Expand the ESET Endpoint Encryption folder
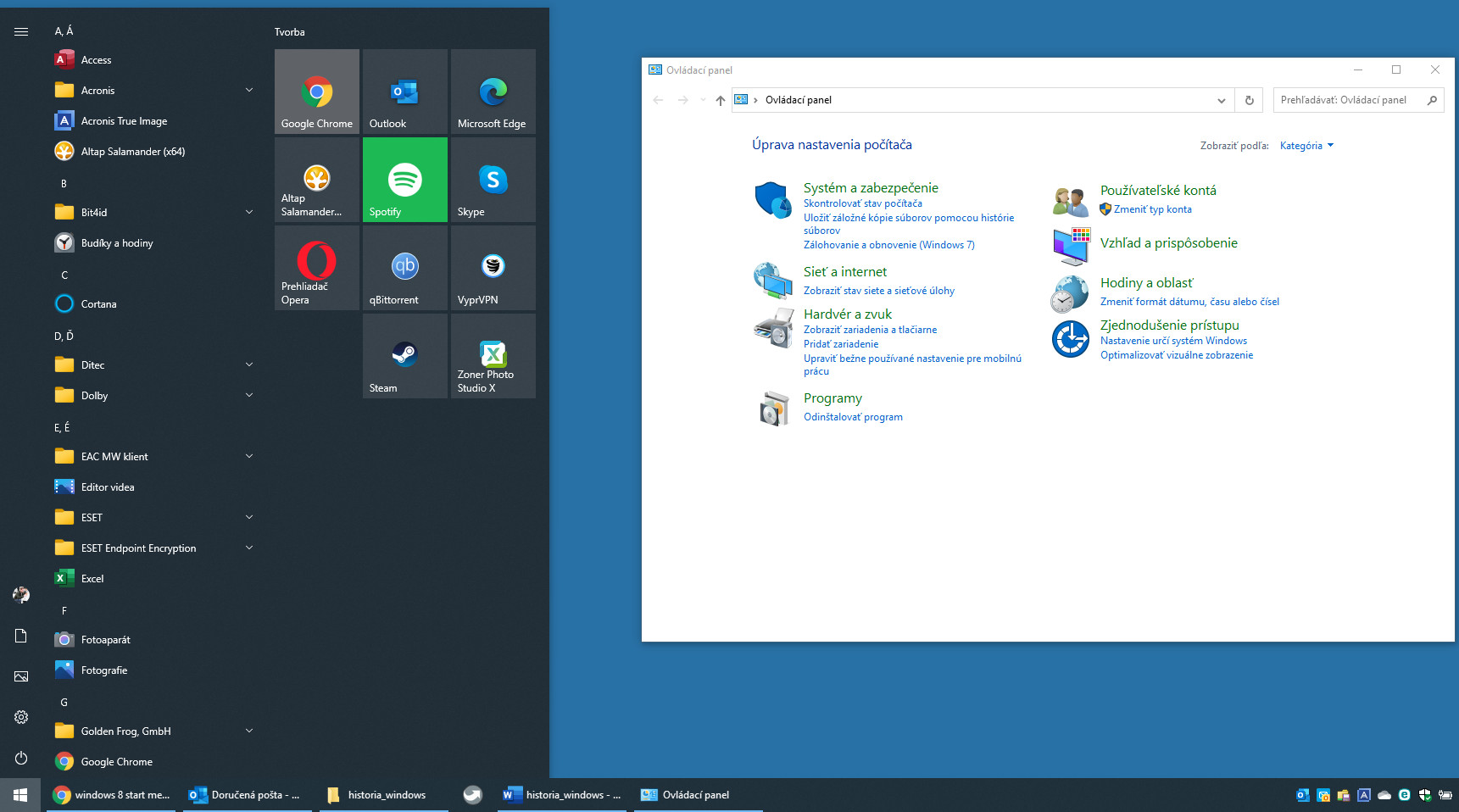This screenshot has height=812, width=1459. click(153, 548)
